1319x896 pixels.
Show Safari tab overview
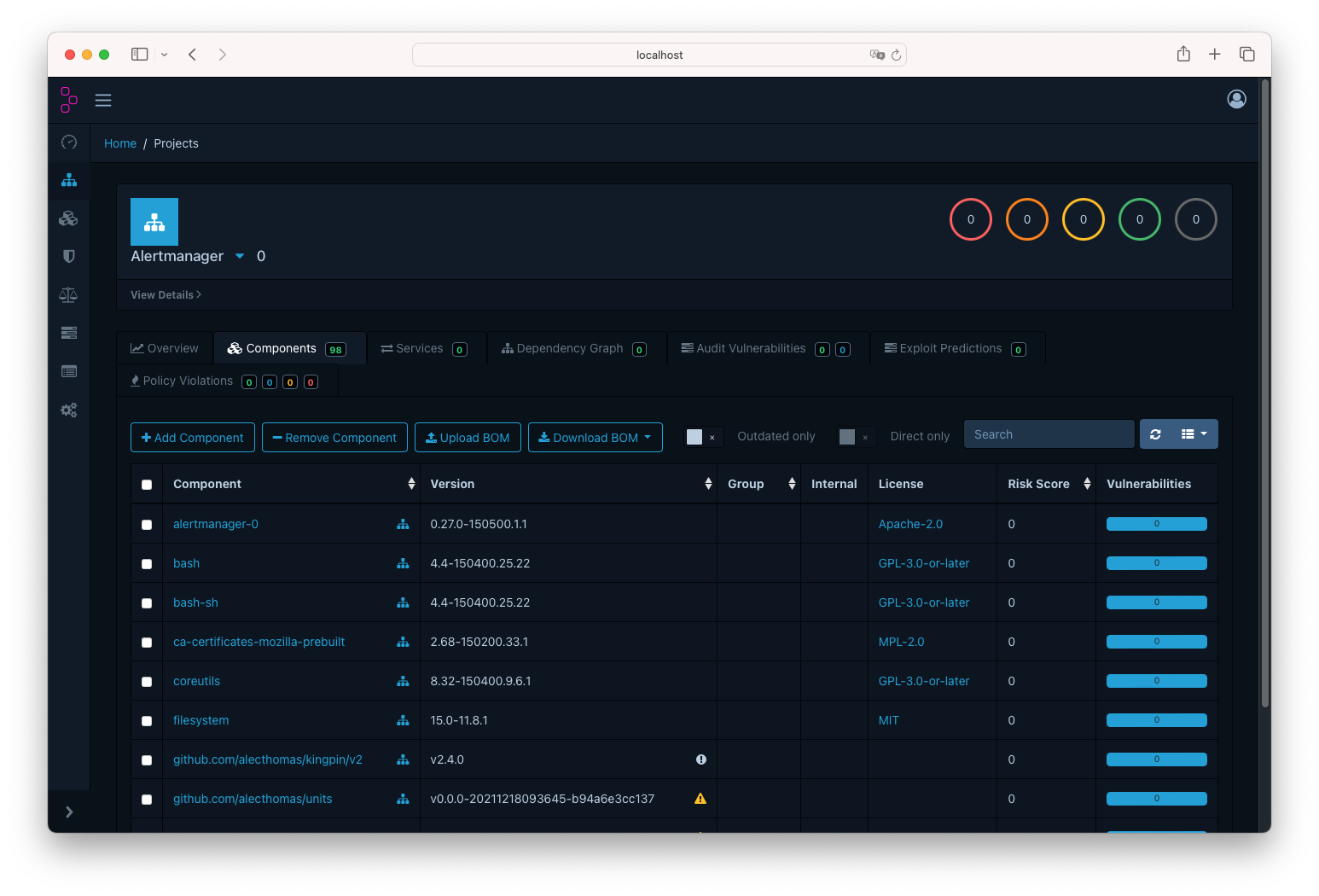(x=1246, y=54)
